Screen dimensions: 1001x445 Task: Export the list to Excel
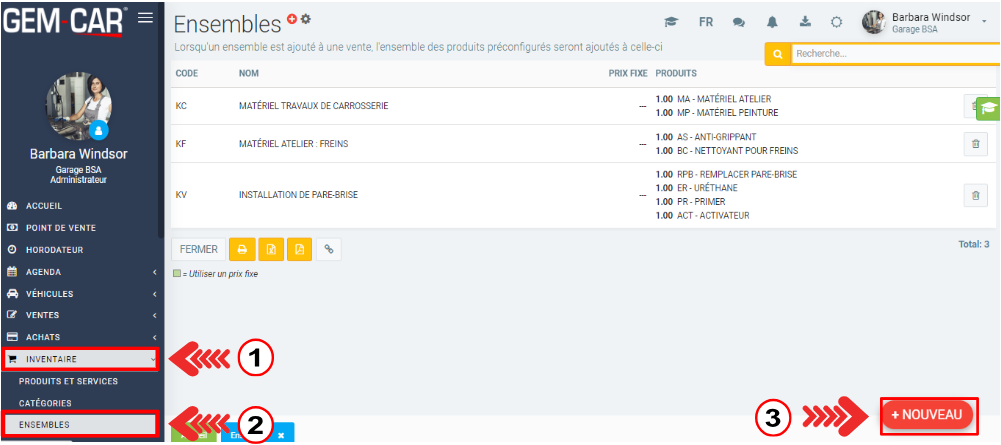point(271,250)
